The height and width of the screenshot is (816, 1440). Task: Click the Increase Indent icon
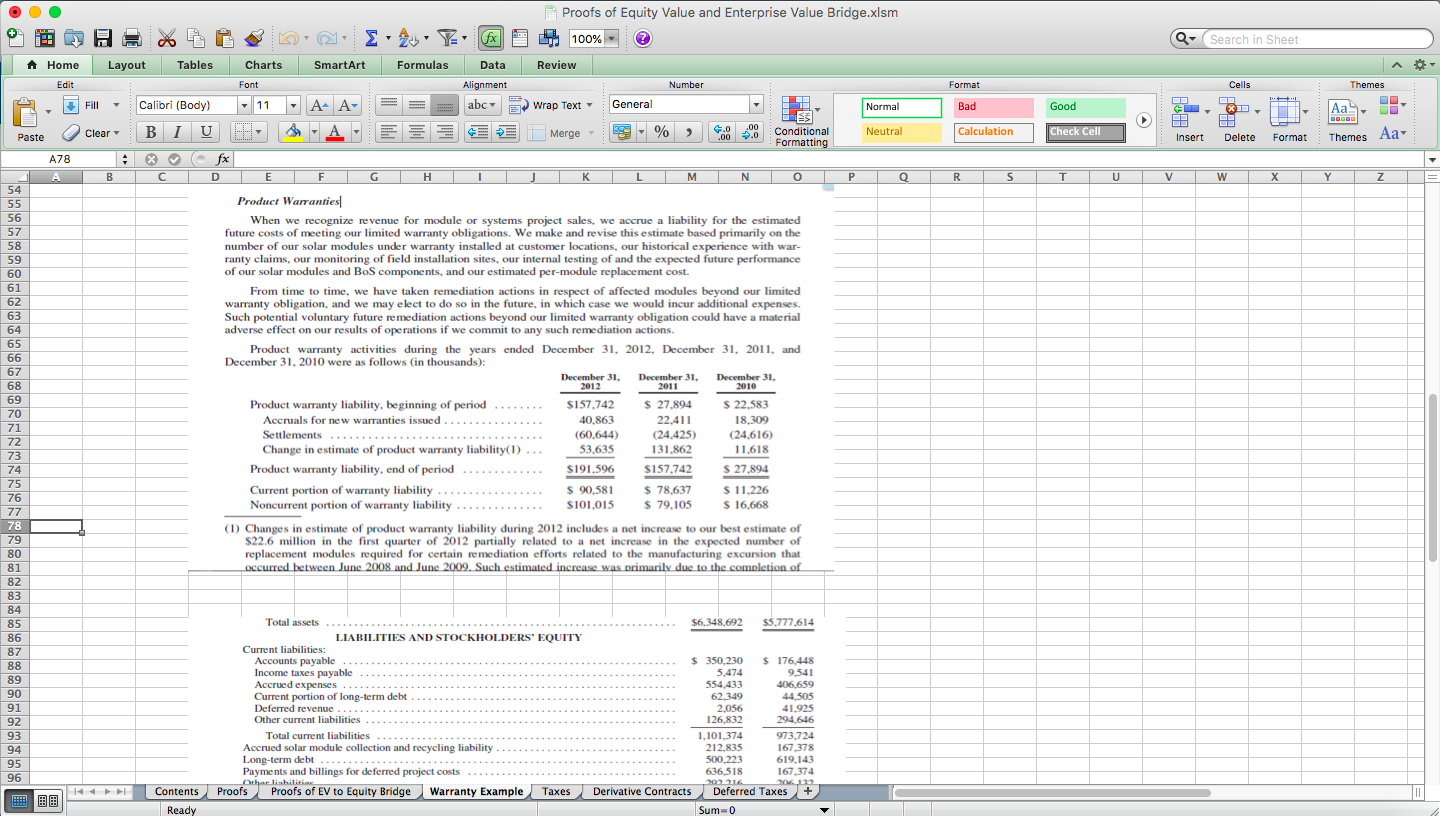point(506,132)
